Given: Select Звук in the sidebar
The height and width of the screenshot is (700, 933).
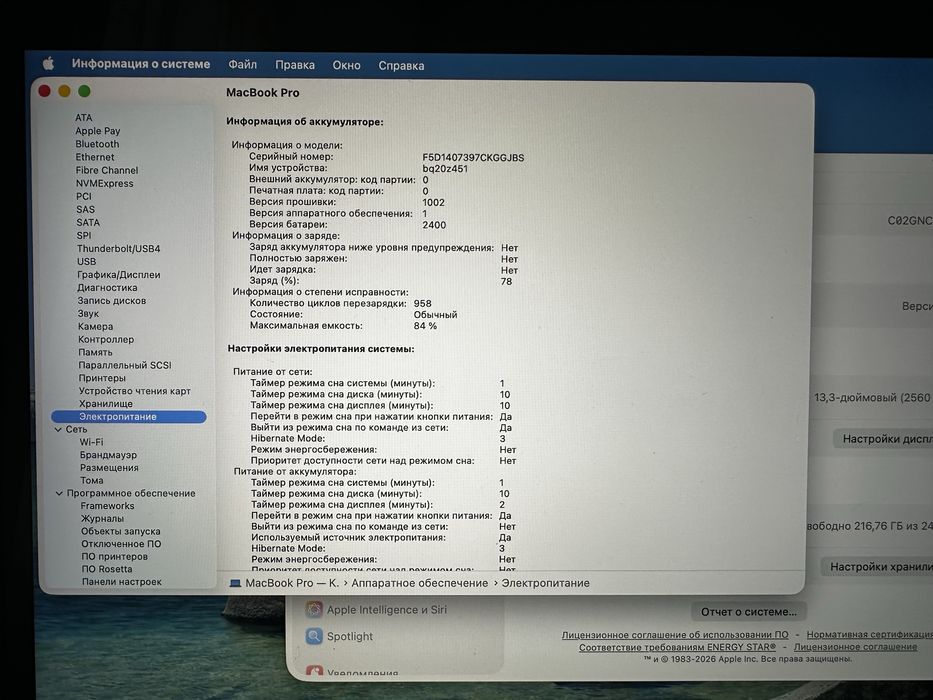Looking at the screenshot, I should [x=88, y=314].
